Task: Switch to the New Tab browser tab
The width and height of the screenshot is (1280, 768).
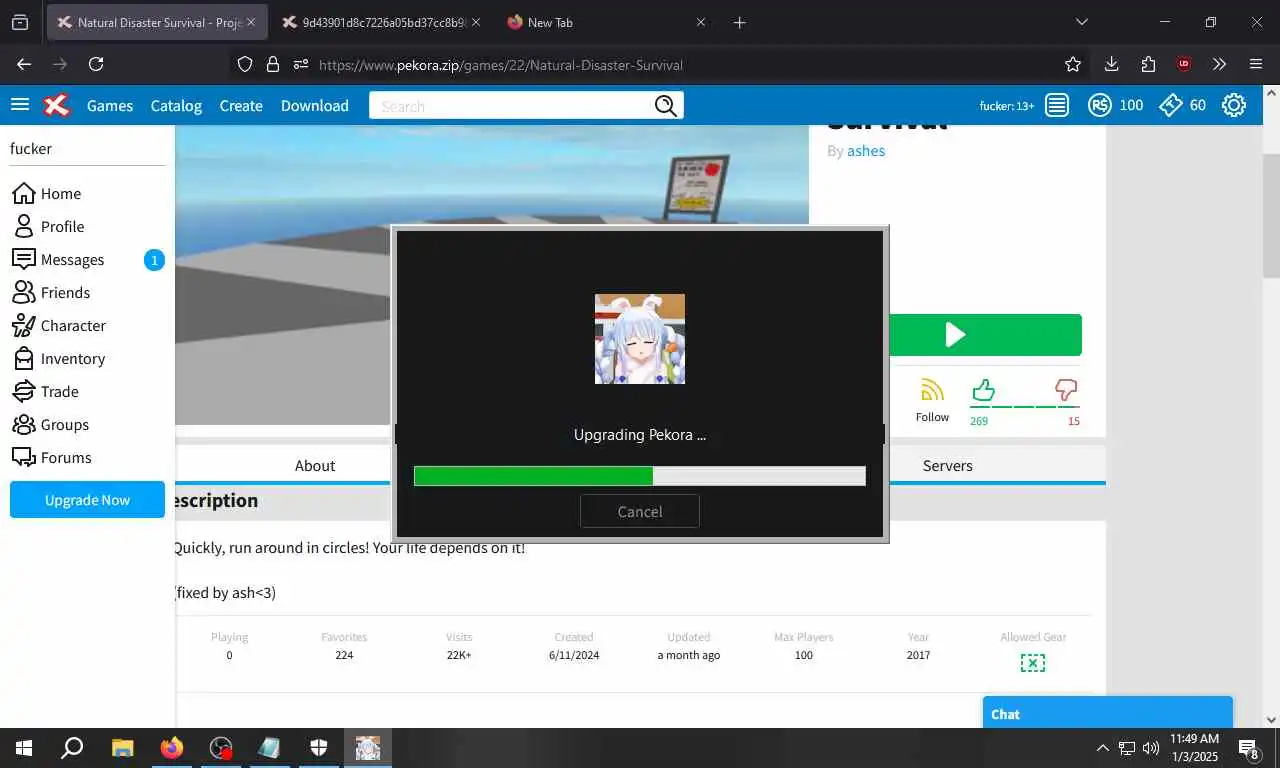Action: [x=607, y=22]
